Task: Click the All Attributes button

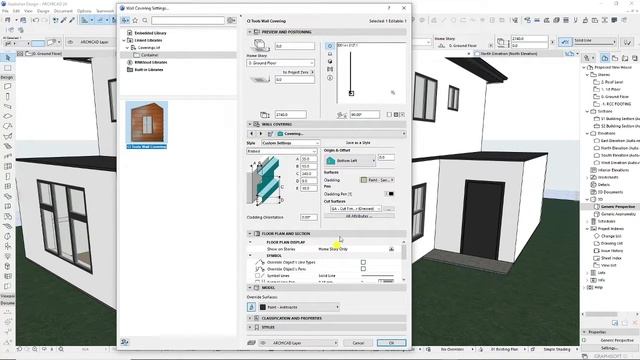Action: coord(359,216)
